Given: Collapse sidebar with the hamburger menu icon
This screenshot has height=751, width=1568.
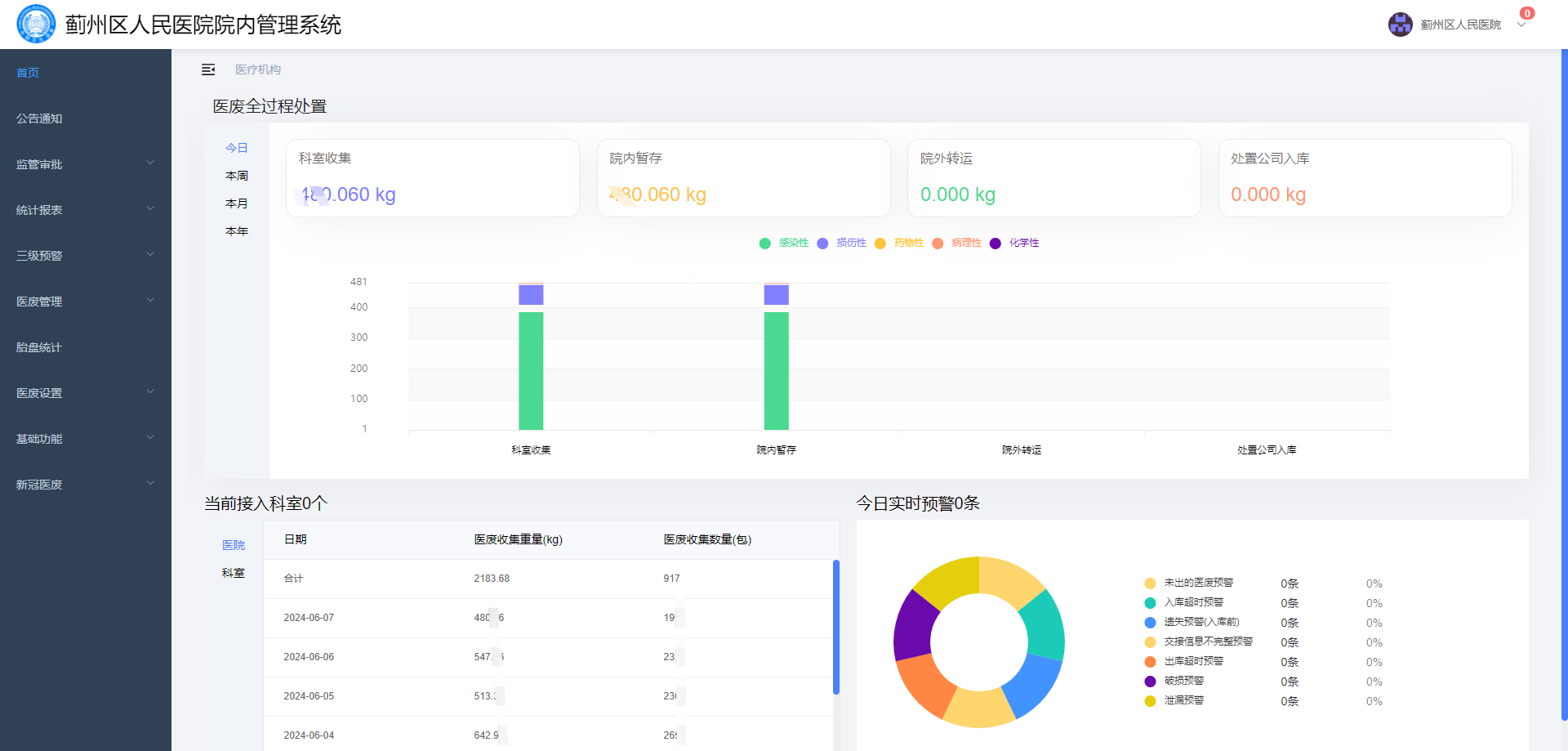Looking at the screenshot, I should click(208, 69).
